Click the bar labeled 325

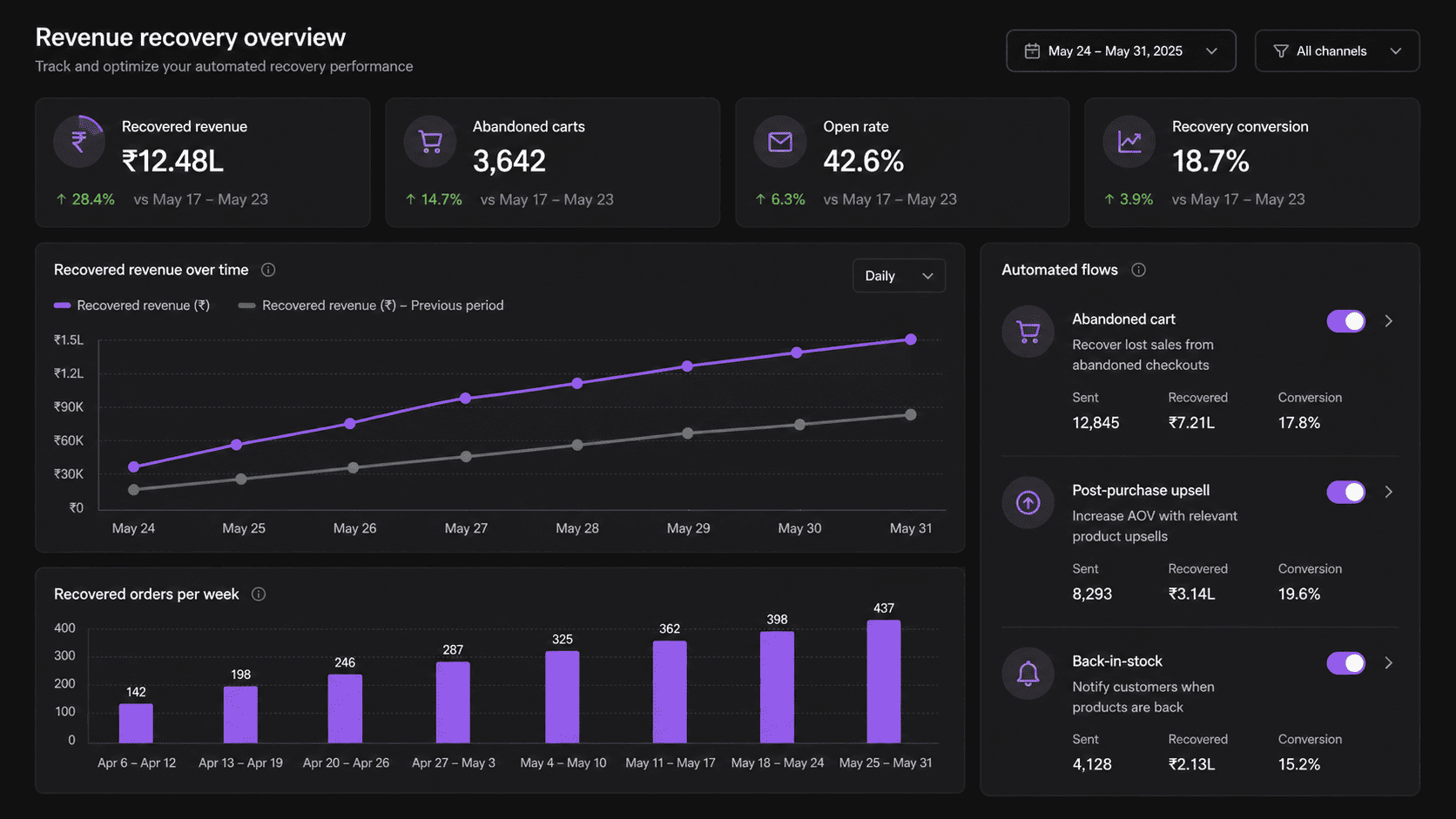click(563, 697)
